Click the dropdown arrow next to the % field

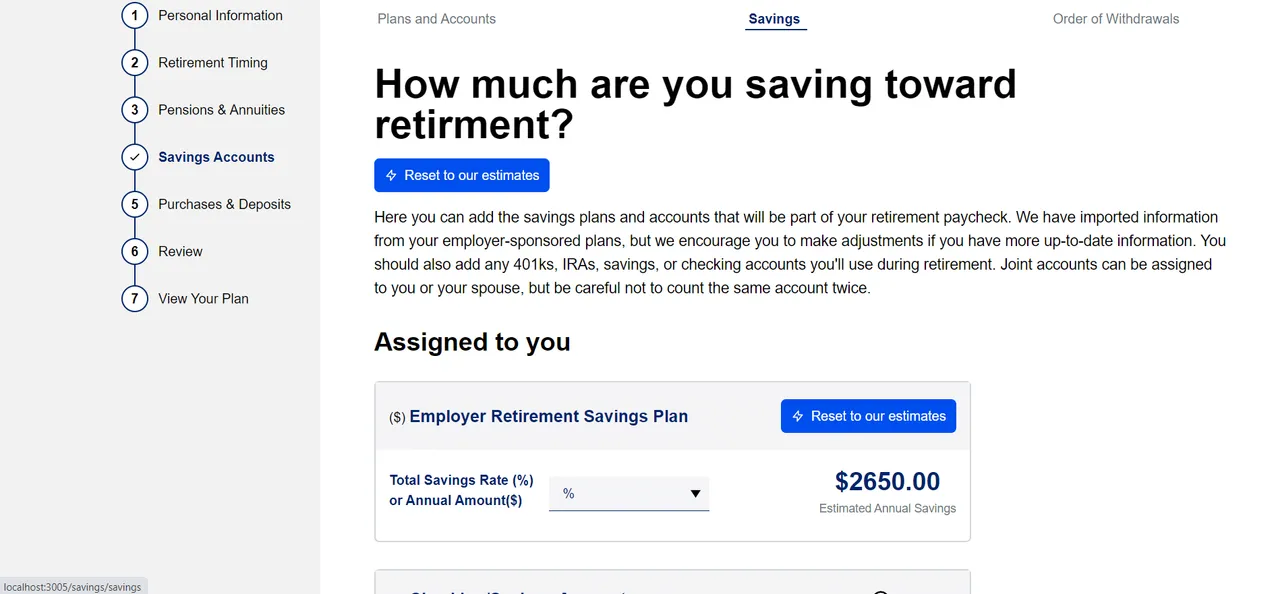[695, 493]
